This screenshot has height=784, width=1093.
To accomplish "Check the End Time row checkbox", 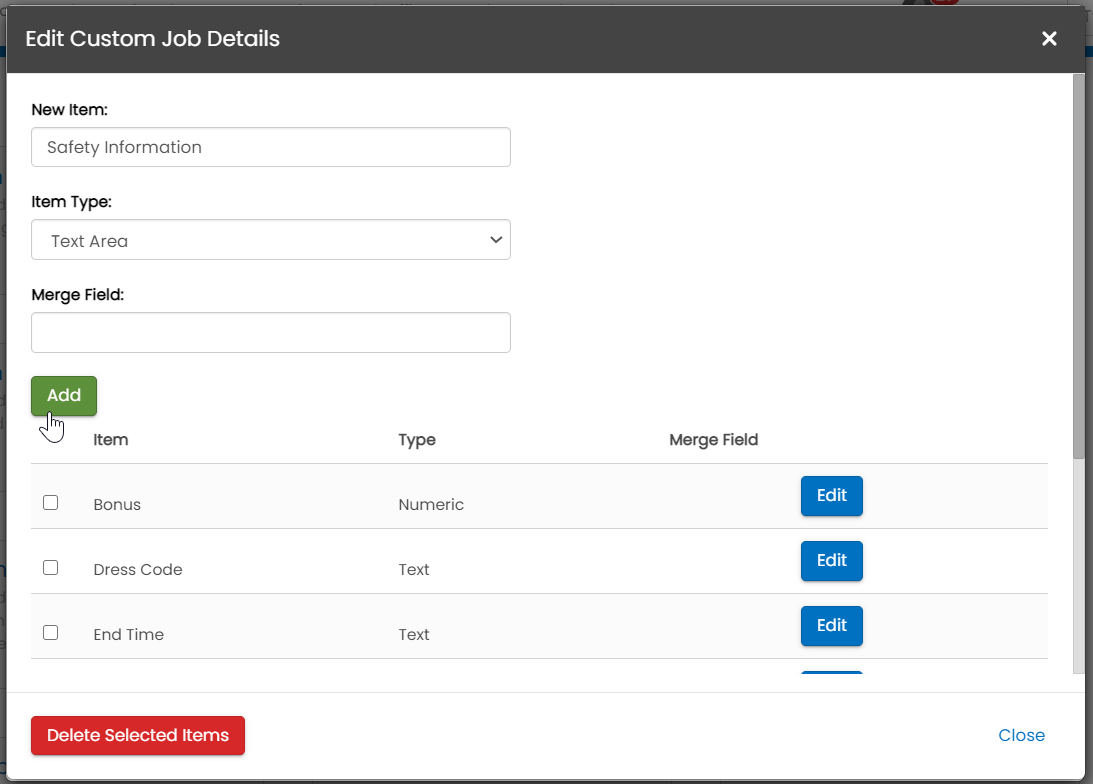I will [x=51, y=633].
